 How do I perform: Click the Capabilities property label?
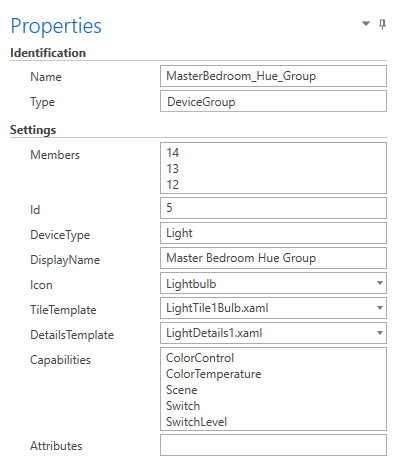point(60,360)
